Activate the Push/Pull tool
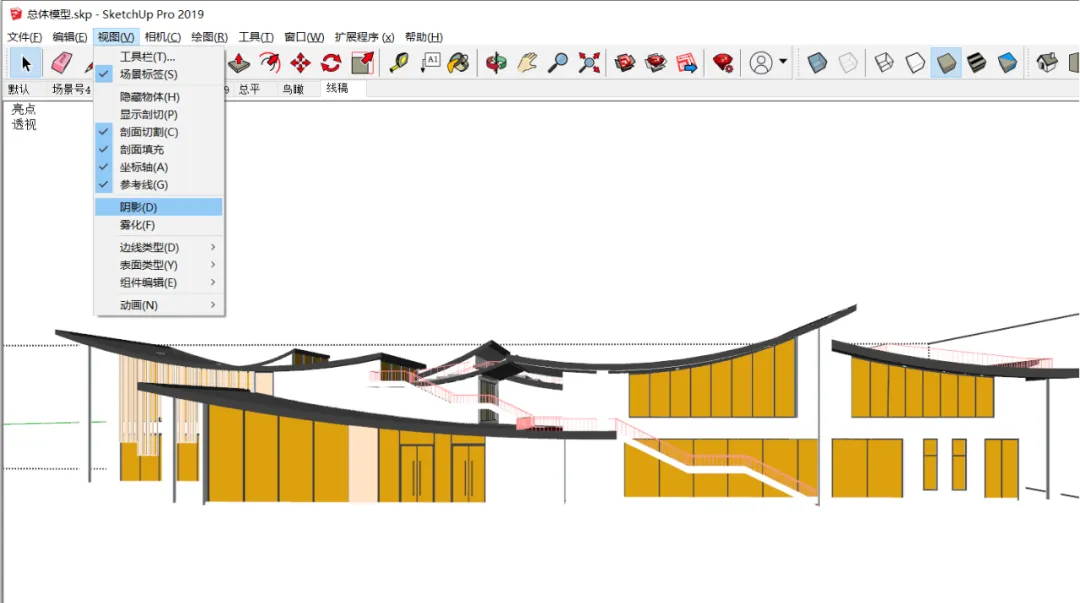The image size is (1080, 603). coord(239,63)
